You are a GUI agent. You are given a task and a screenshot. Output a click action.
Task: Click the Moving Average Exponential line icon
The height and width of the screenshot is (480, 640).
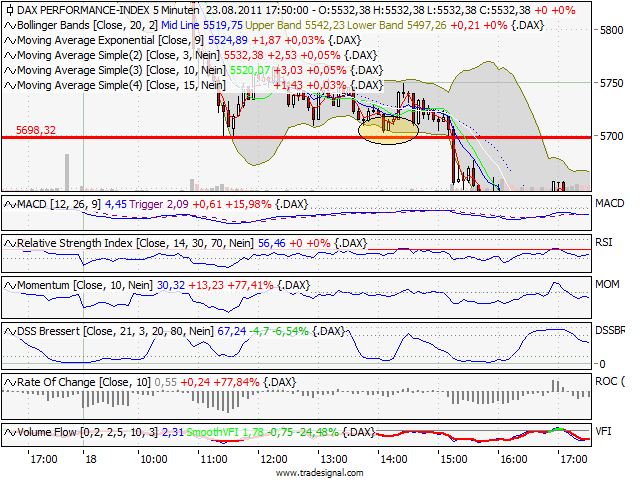(10, 40)
